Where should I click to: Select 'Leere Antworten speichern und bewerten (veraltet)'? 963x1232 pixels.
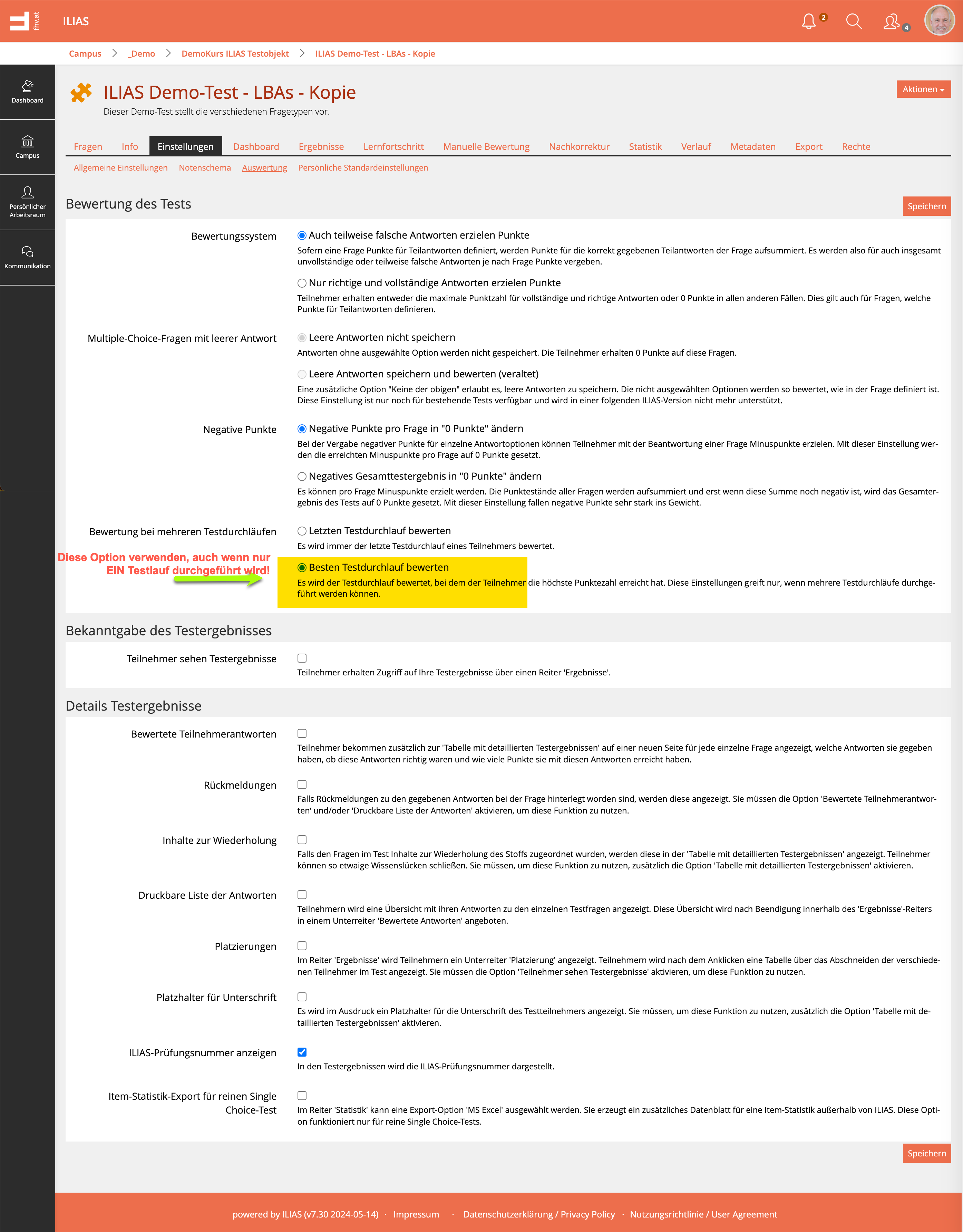click(x=302, y=374)
